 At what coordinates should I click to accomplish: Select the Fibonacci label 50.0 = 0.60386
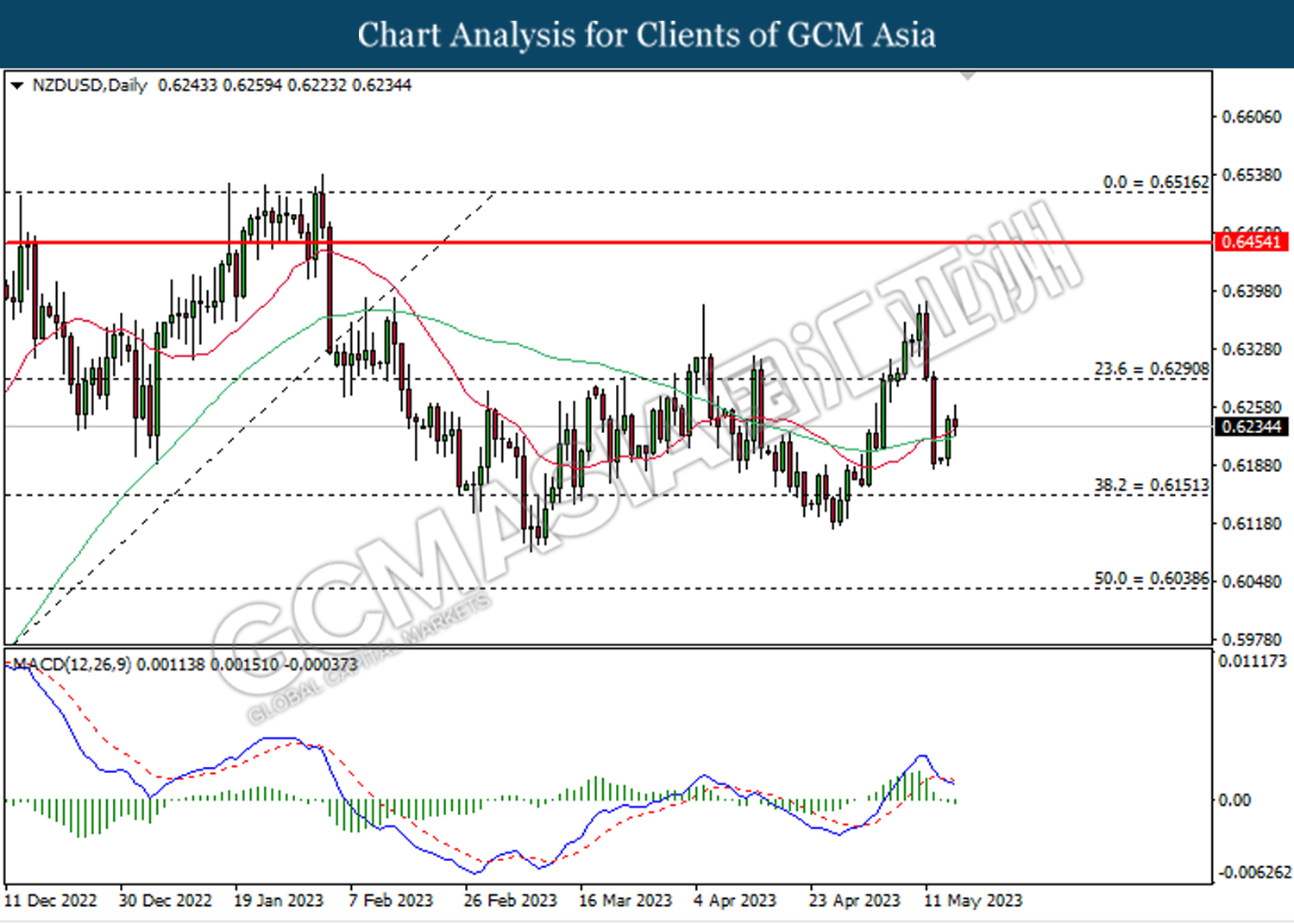pos(1152,579)
